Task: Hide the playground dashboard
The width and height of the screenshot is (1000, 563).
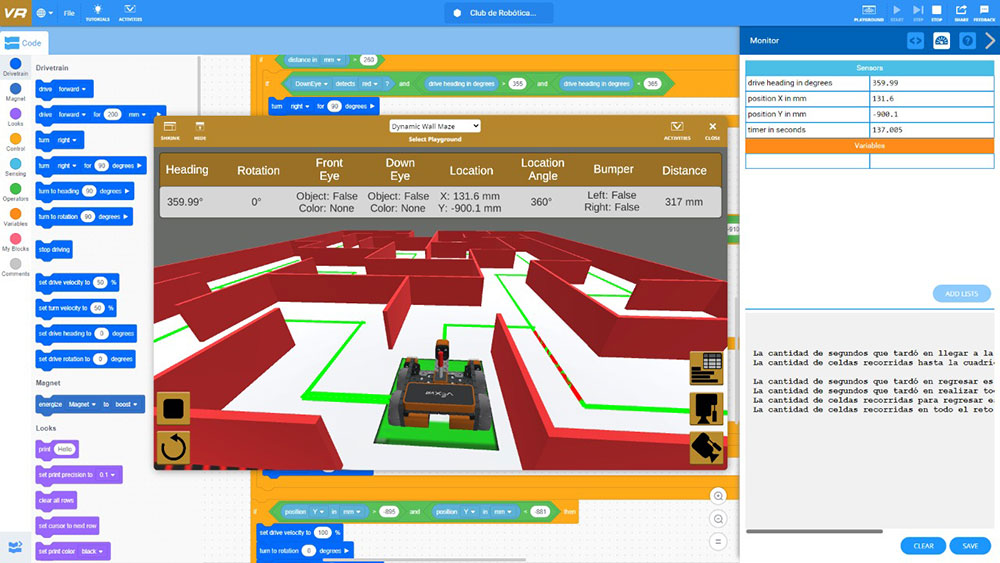Action: coord(200,130)
